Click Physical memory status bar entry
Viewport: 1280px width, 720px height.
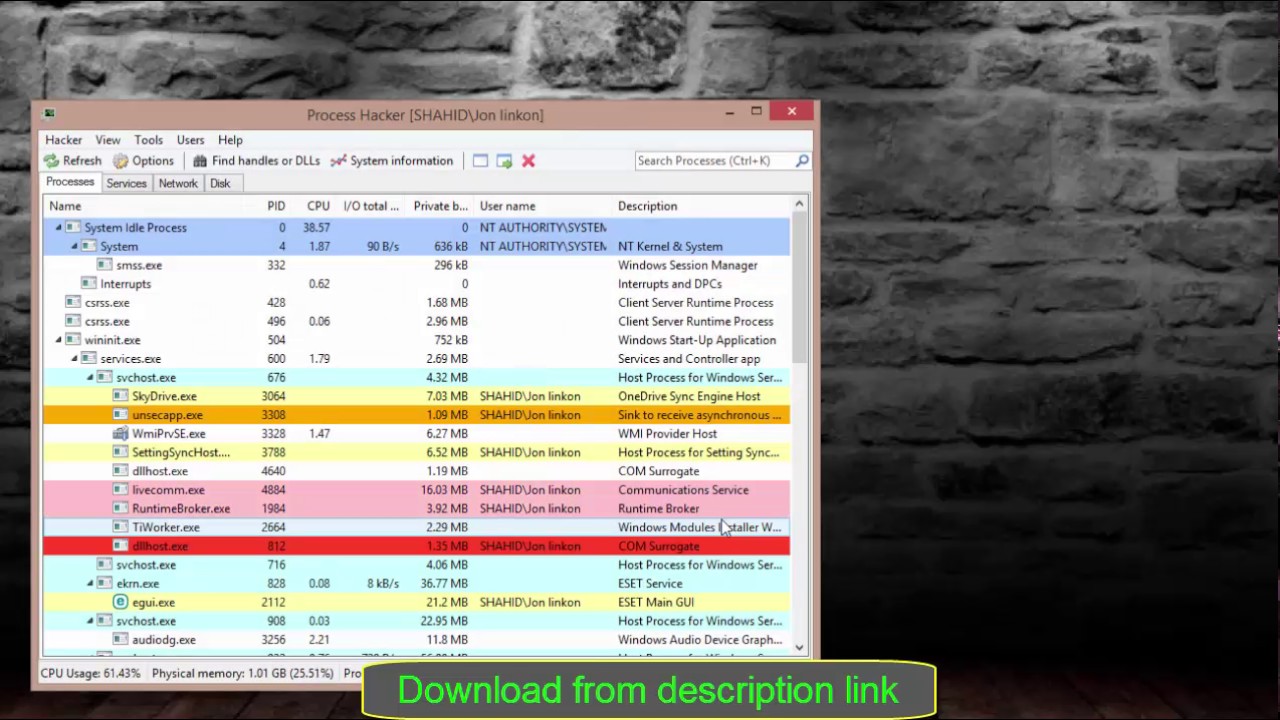tap(242, 674)
